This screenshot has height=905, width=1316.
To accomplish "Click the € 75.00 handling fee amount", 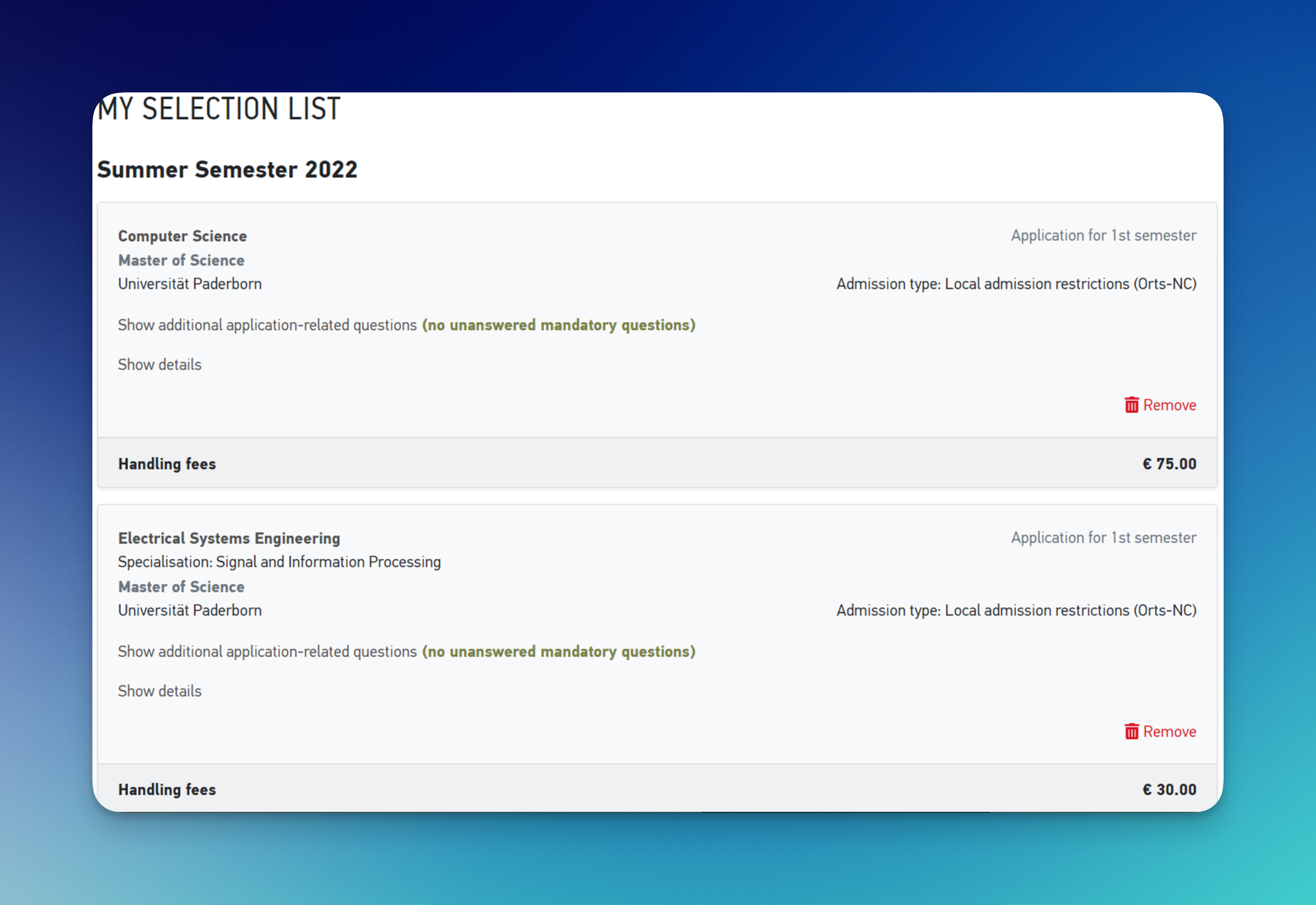I will click(1169, 464).
